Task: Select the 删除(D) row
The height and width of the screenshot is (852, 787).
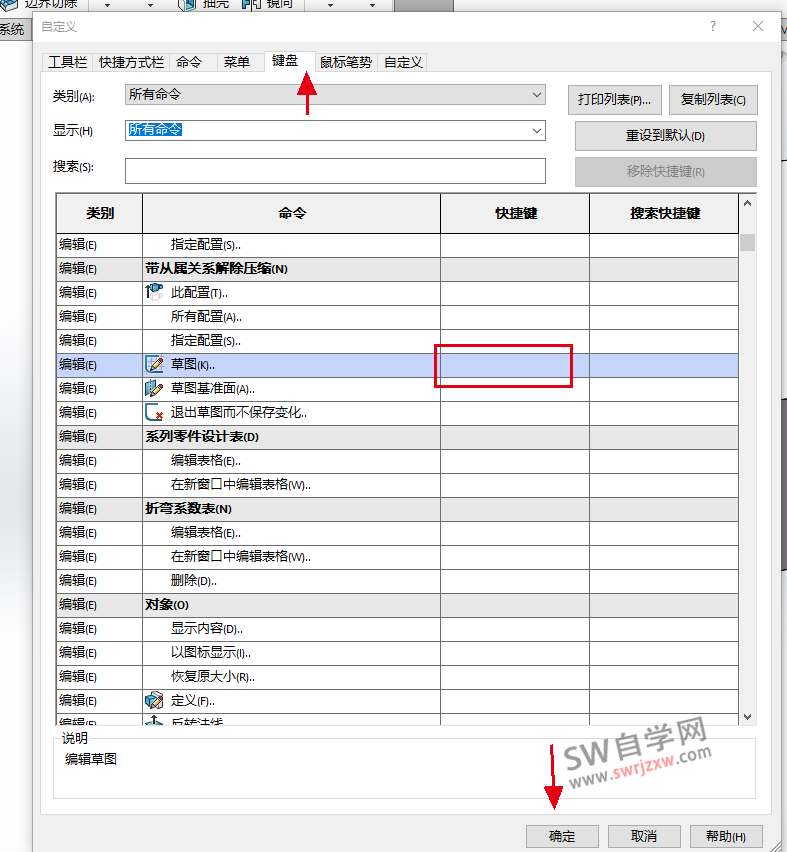Action: (x=397, y=580)
